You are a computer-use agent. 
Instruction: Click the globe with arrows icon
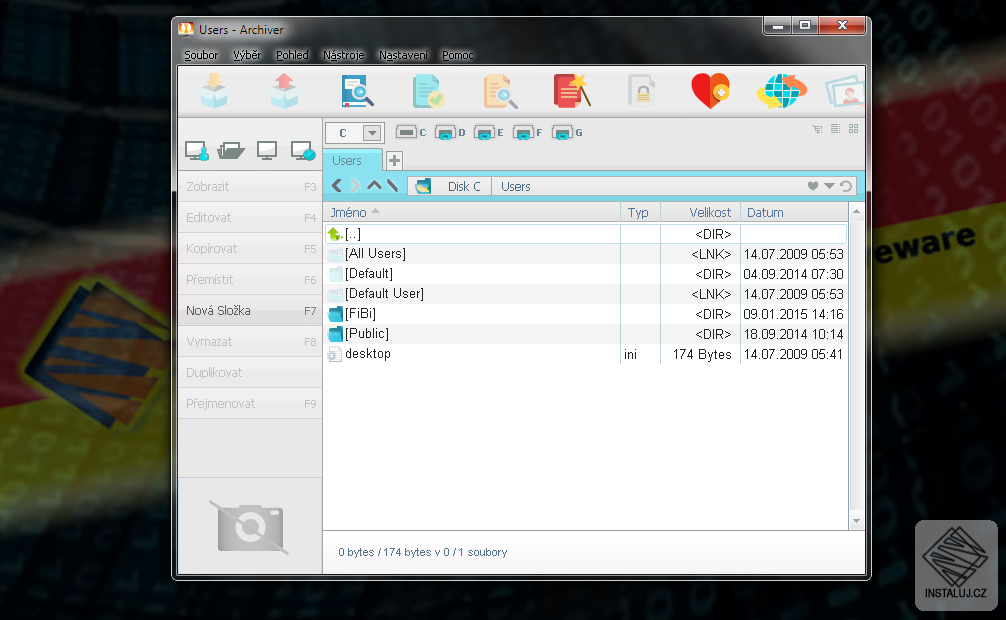tap(781, 90)
